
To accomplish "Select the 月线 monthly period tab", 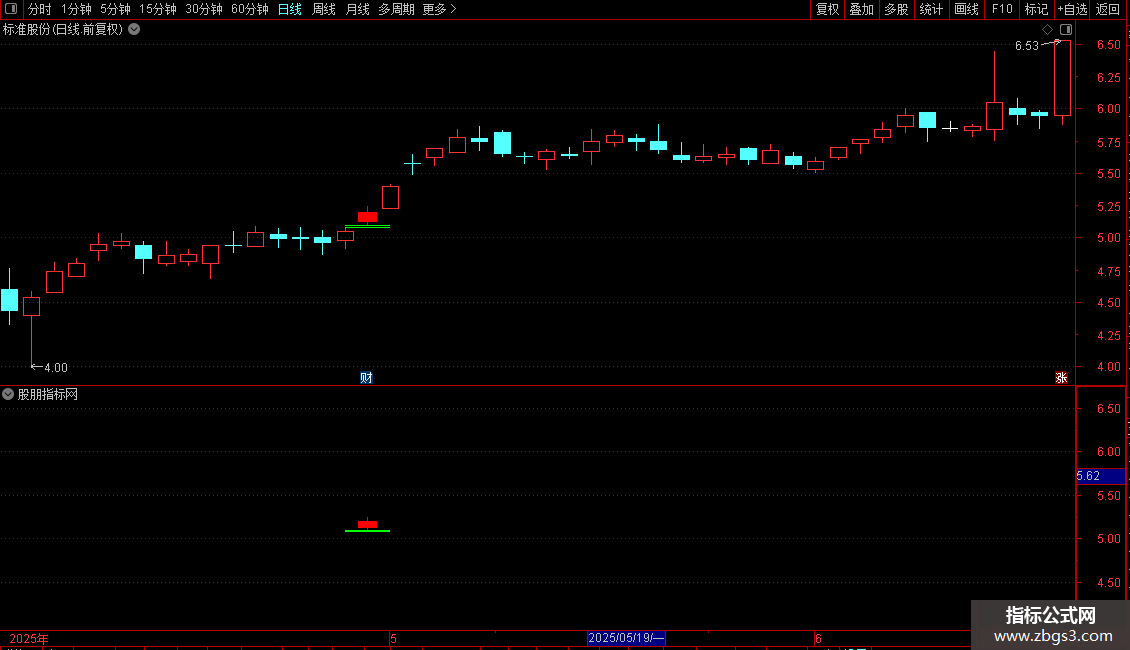I will [x=357, y=9].
